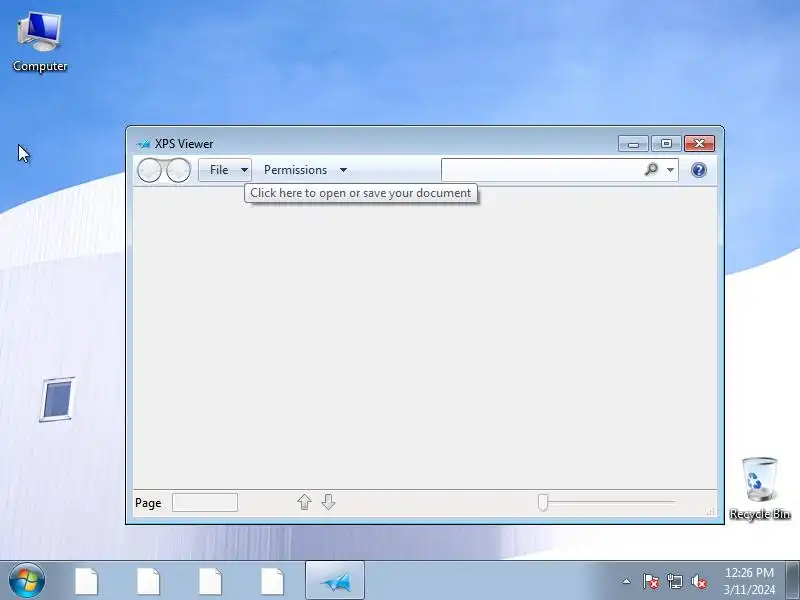800x600 pixels.
Task: Click inside the search text box
Action: pos(541,170)
